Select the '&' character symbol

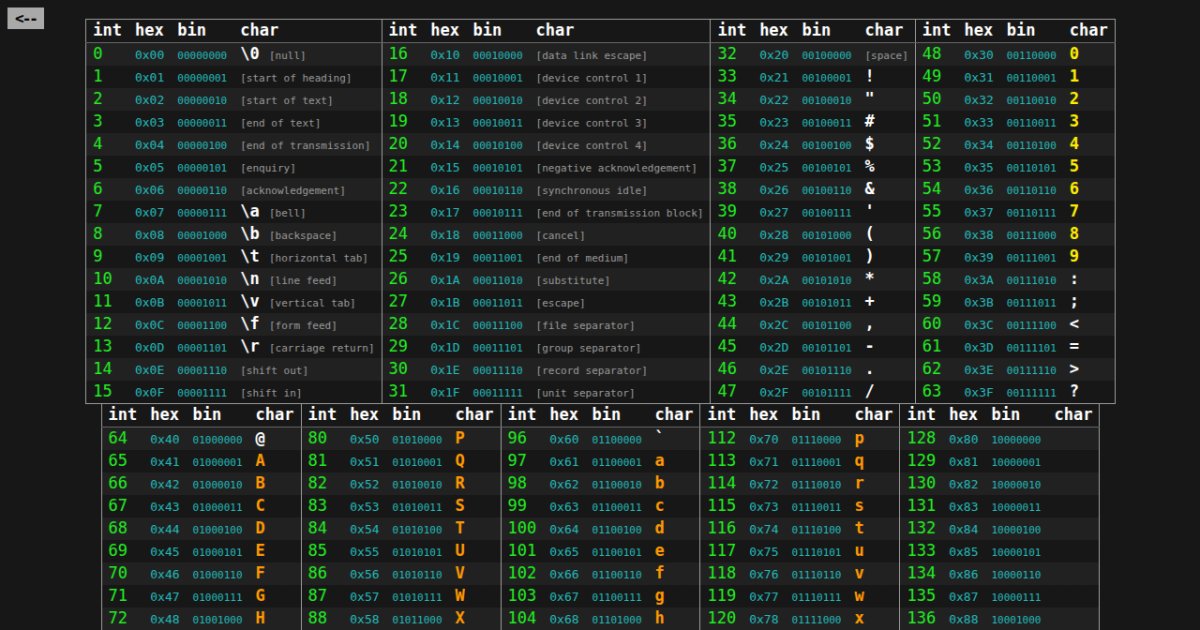(870, 189)
